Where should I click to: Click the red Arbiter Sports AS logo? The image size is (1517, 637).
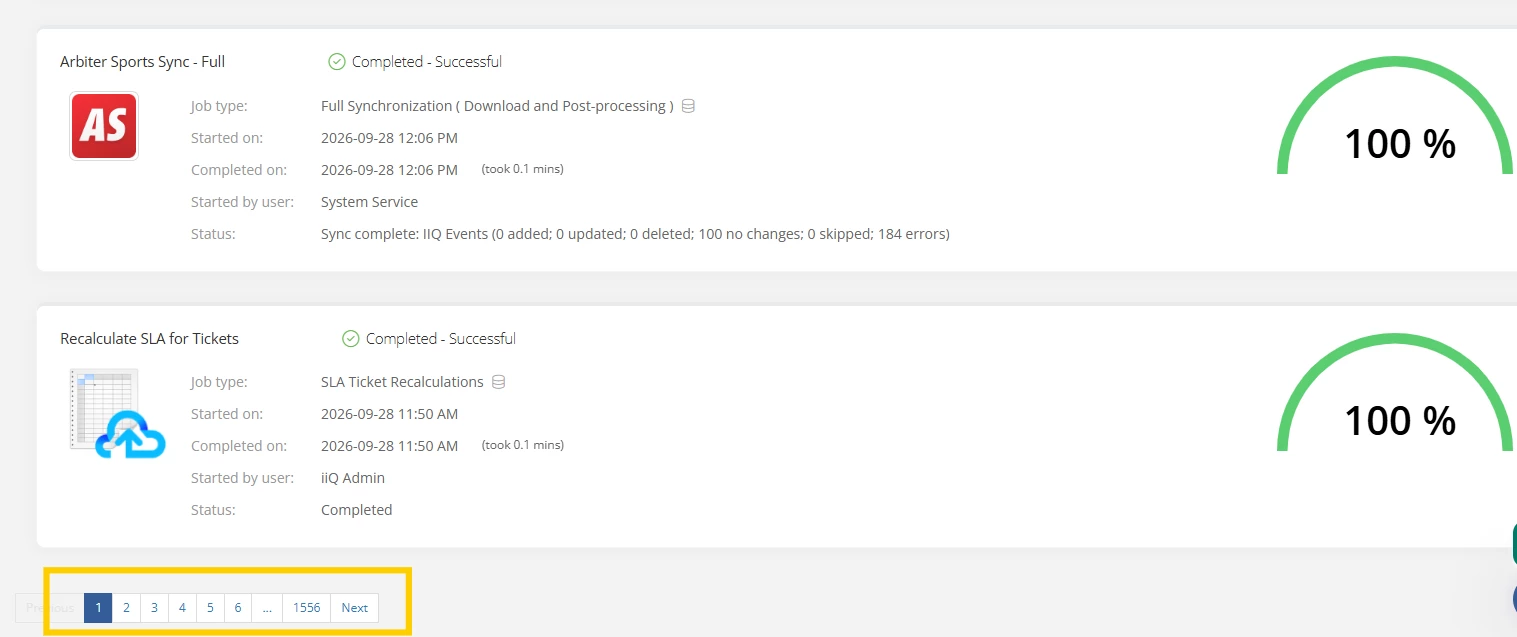[104, 126]
